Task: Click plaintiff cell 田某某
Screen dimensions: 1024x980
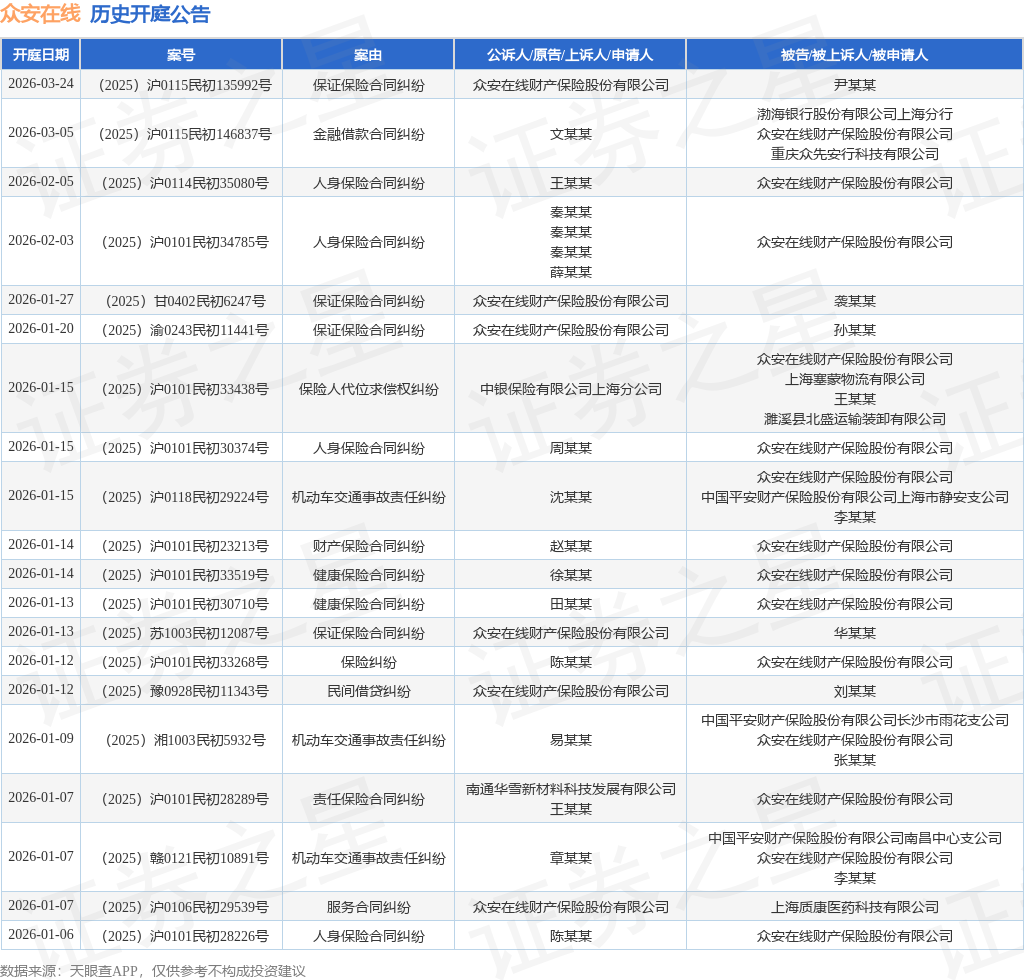Action: click(x=570, y=604)
